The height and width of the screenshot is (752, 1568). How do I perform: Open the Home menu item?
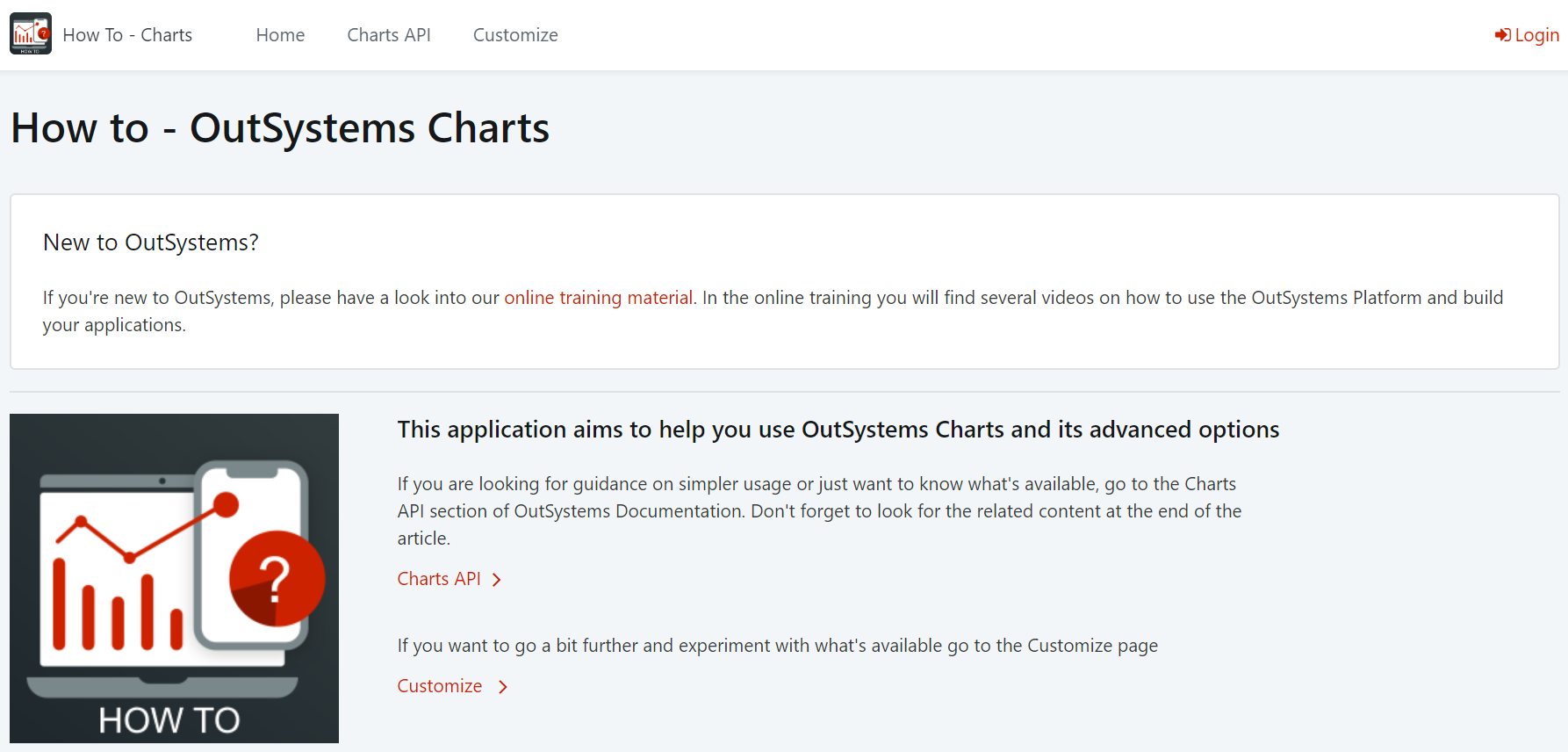point(280,35)
